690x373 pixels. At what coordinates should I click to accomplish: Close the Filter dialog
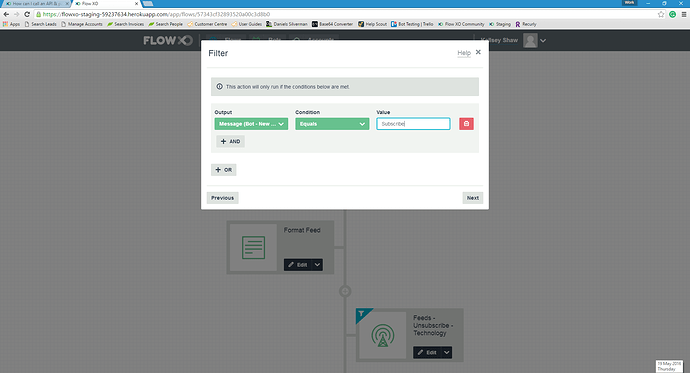(x=478, y=52)
